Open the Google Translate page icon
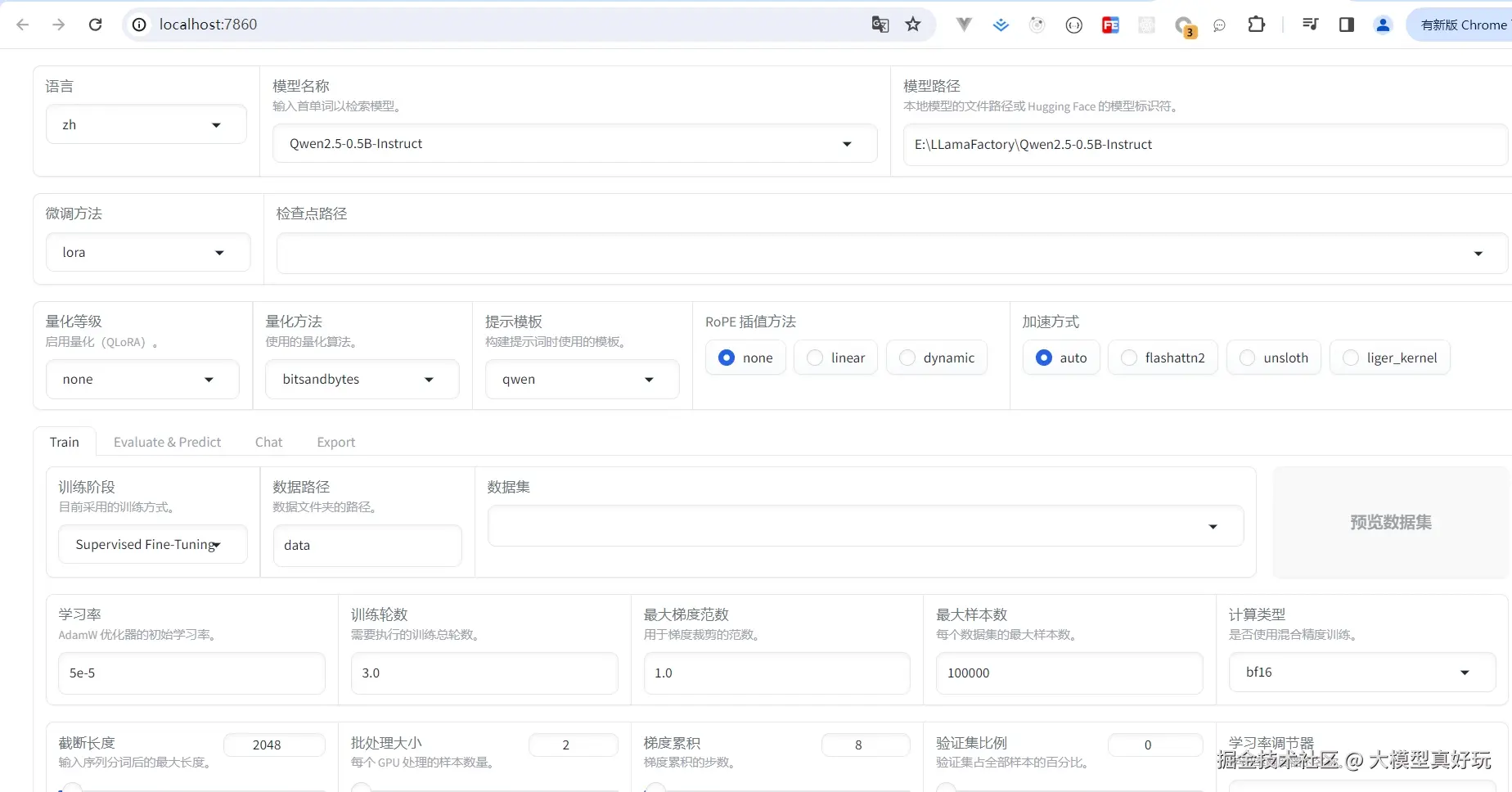This screenshot has width=1512, height=792. pyautogui.click(x=880, y=25)
